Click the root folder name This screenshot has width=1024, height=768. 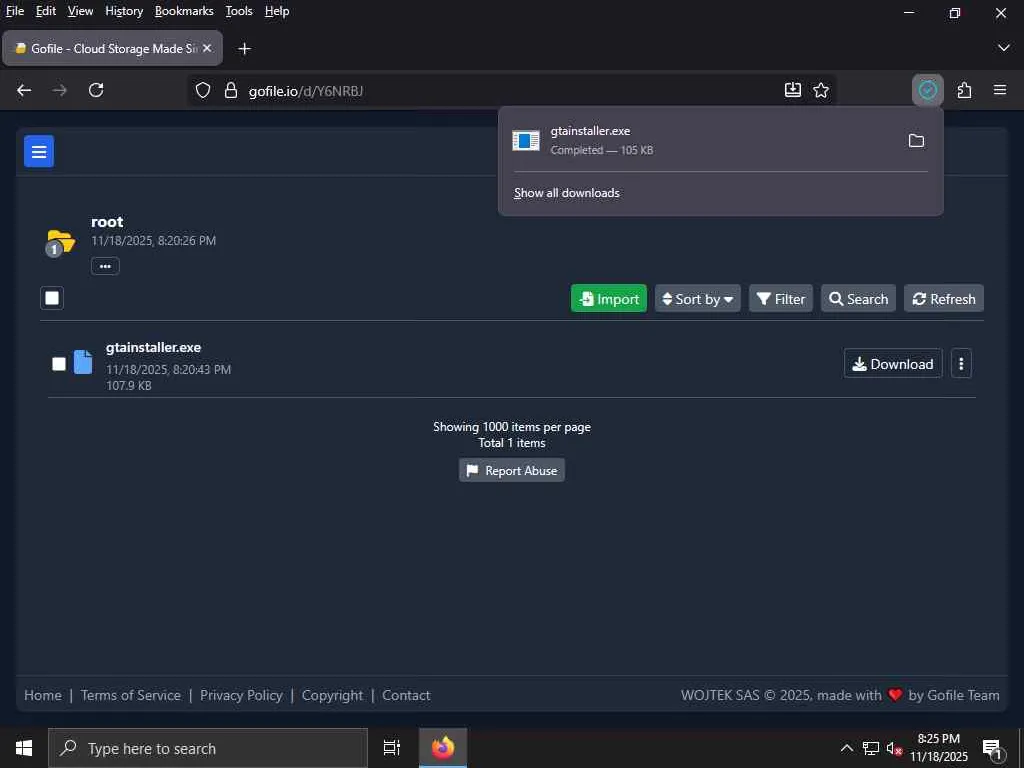click(x=107, y=222)
